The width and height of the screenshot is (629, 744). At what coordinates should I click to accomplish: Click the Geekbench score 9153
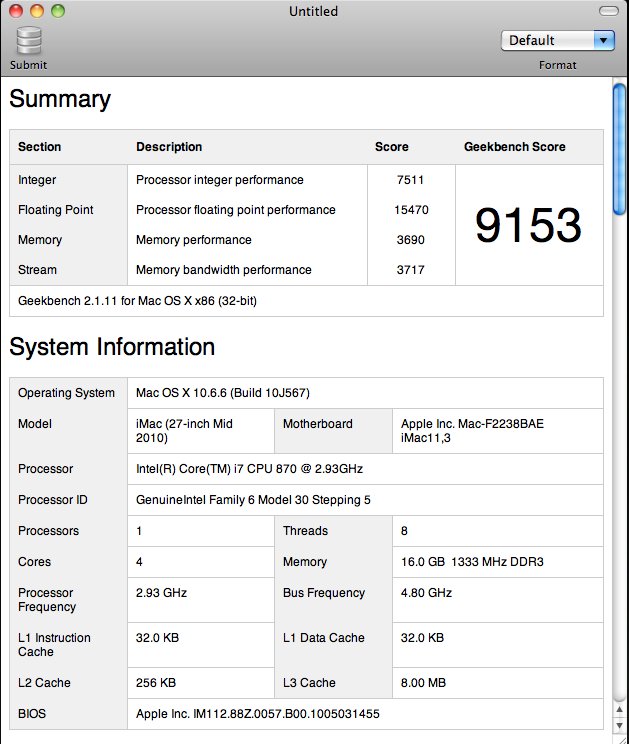(528, 225)
